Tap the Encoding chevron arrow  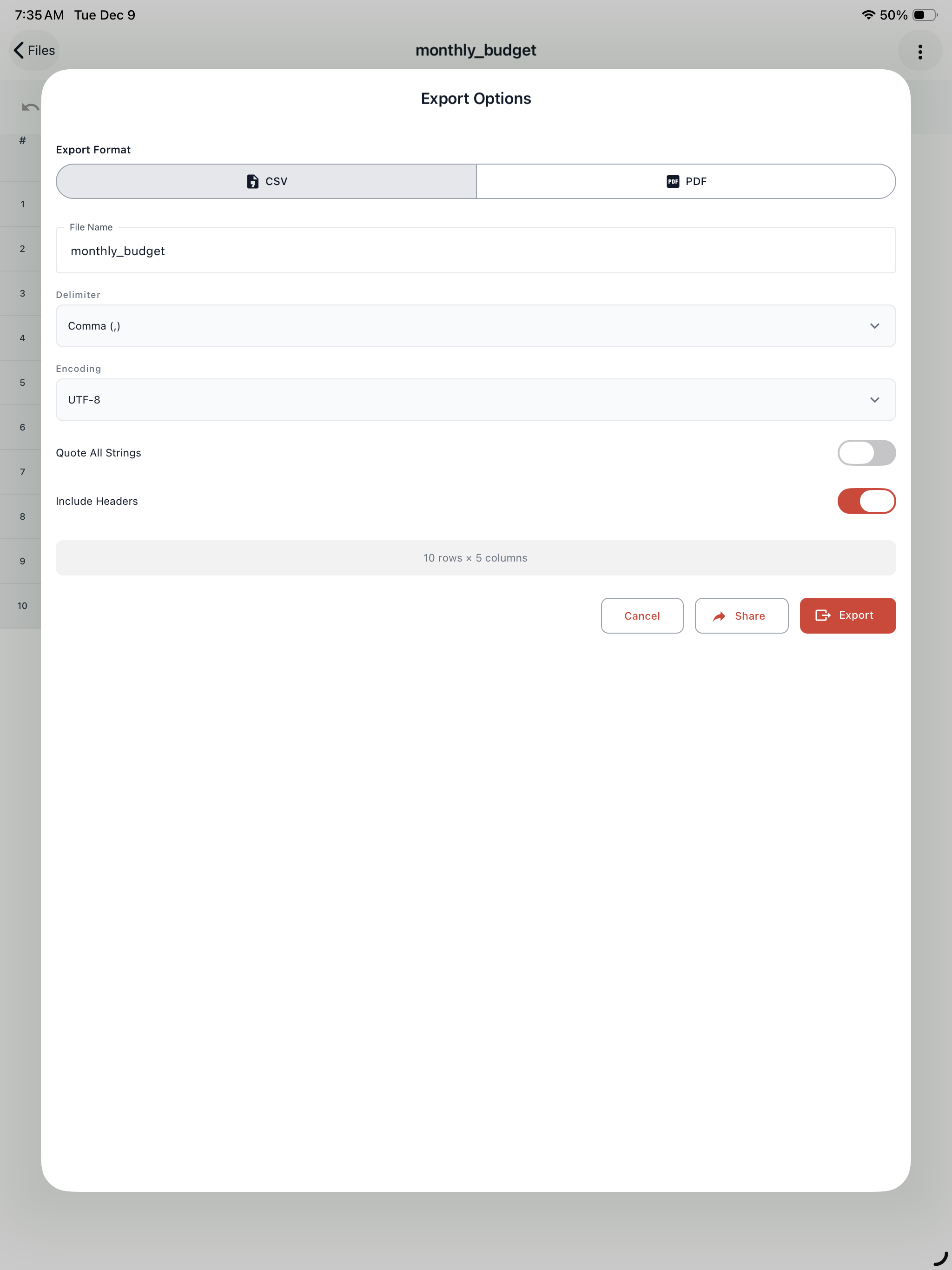click(x=874, y=400)
